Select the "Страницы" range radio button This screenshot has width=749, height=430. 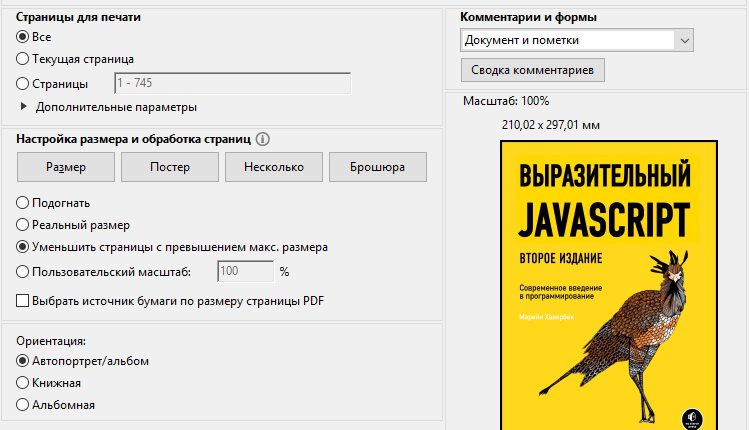pyautogui.click(x=22, y=84)
